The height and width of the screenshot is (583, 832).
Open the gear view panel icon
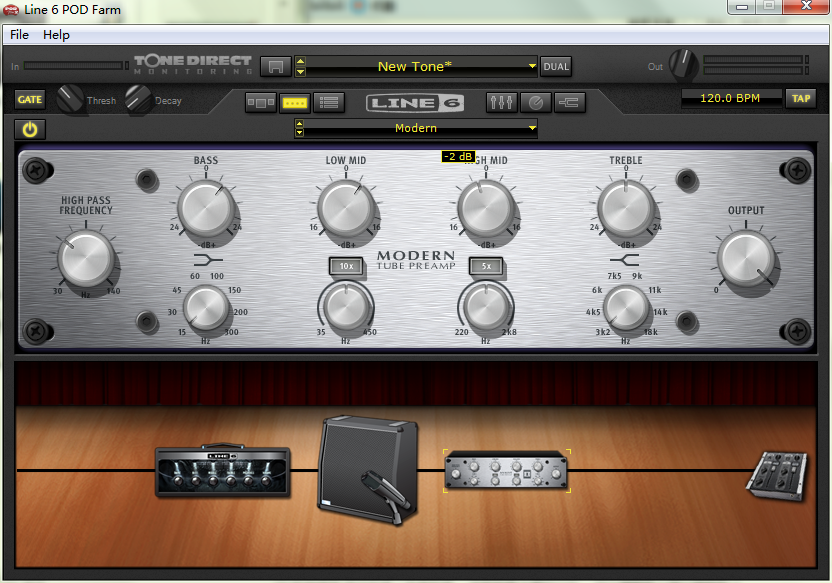[261, 102]
